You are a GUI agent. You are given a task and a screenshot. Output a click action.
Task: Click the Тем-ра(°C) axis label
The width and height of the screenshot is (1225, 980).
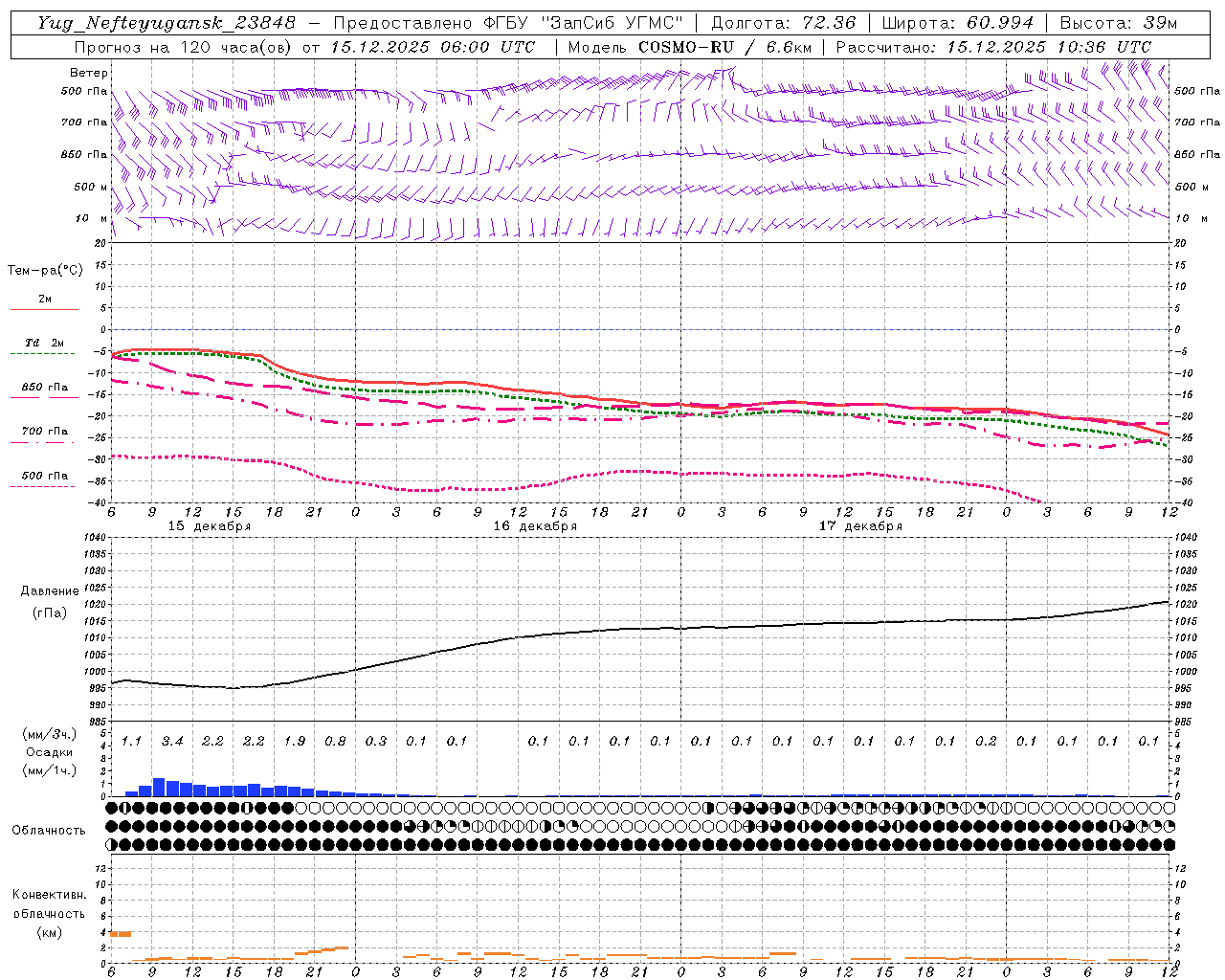click(x=45, y=271)
